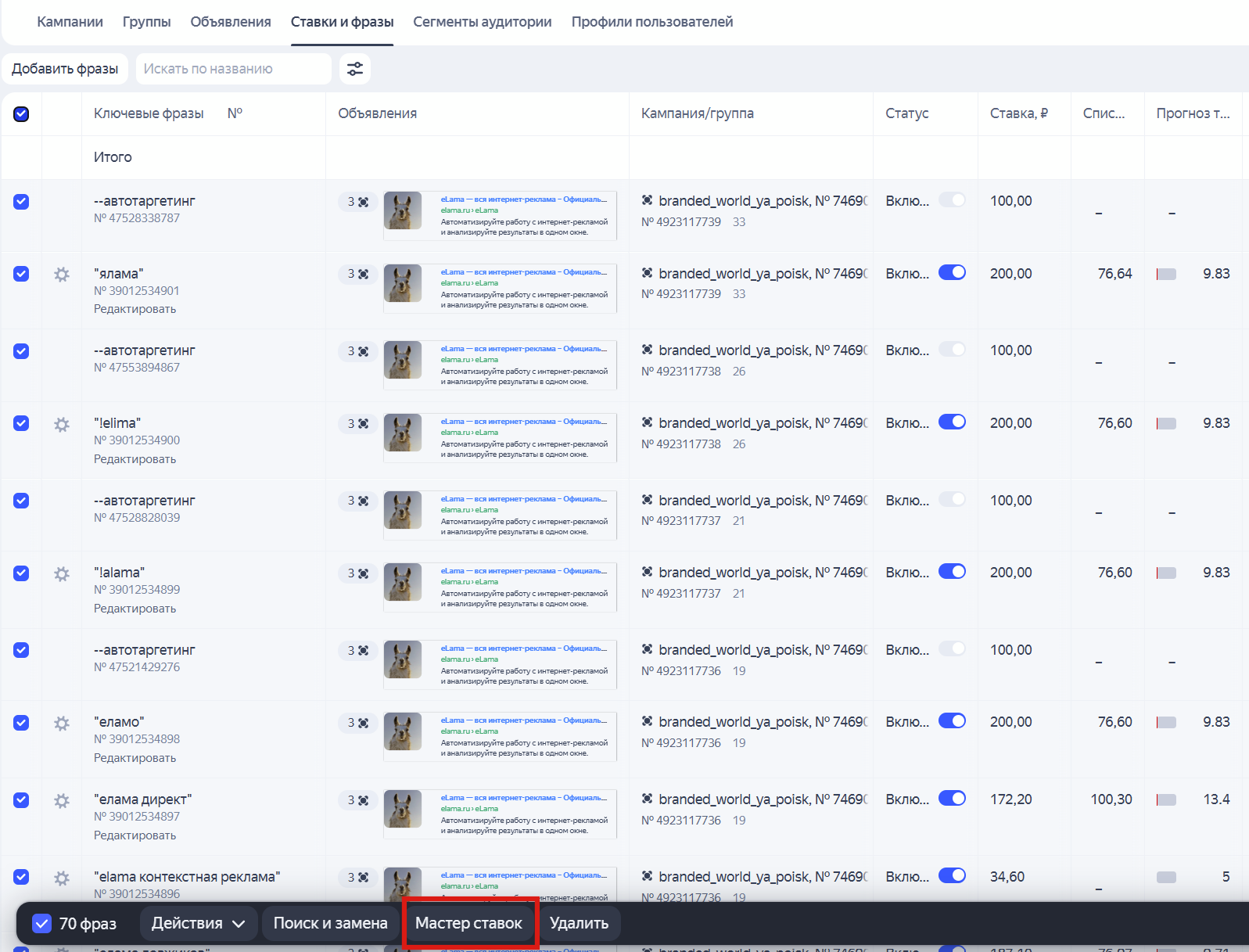Toggle off the status switch for "ялама"
The width and height of the screenshot is (1249, 952).
coord(952,273)
